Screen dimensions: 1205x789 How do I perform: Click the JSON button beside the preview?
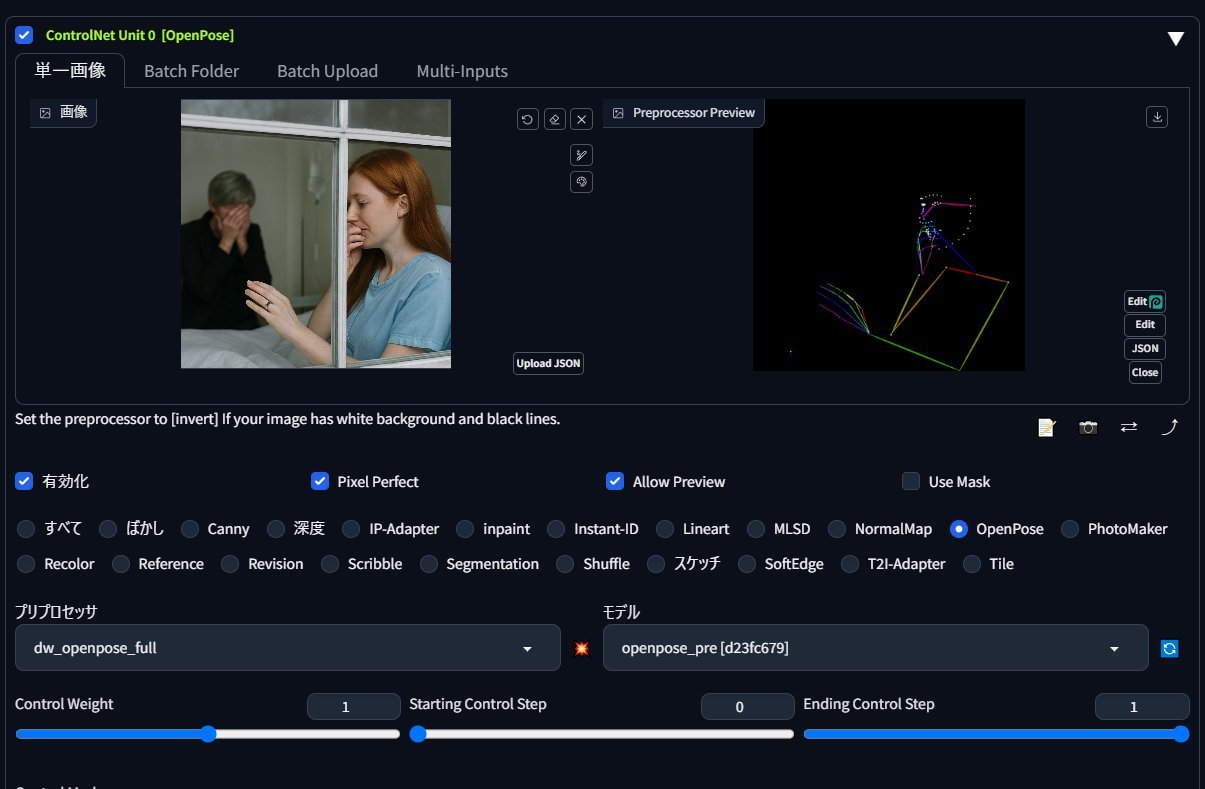(1145, 349)
